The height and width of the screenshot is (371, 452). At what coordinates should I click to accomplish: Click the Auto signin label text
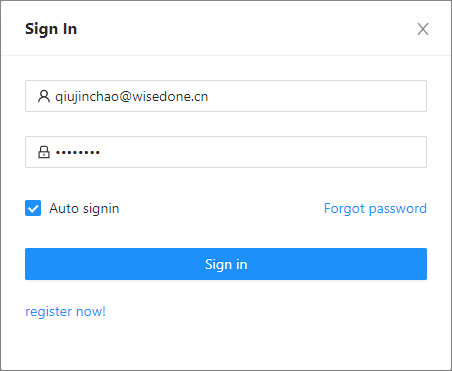(x=84, y=209)
